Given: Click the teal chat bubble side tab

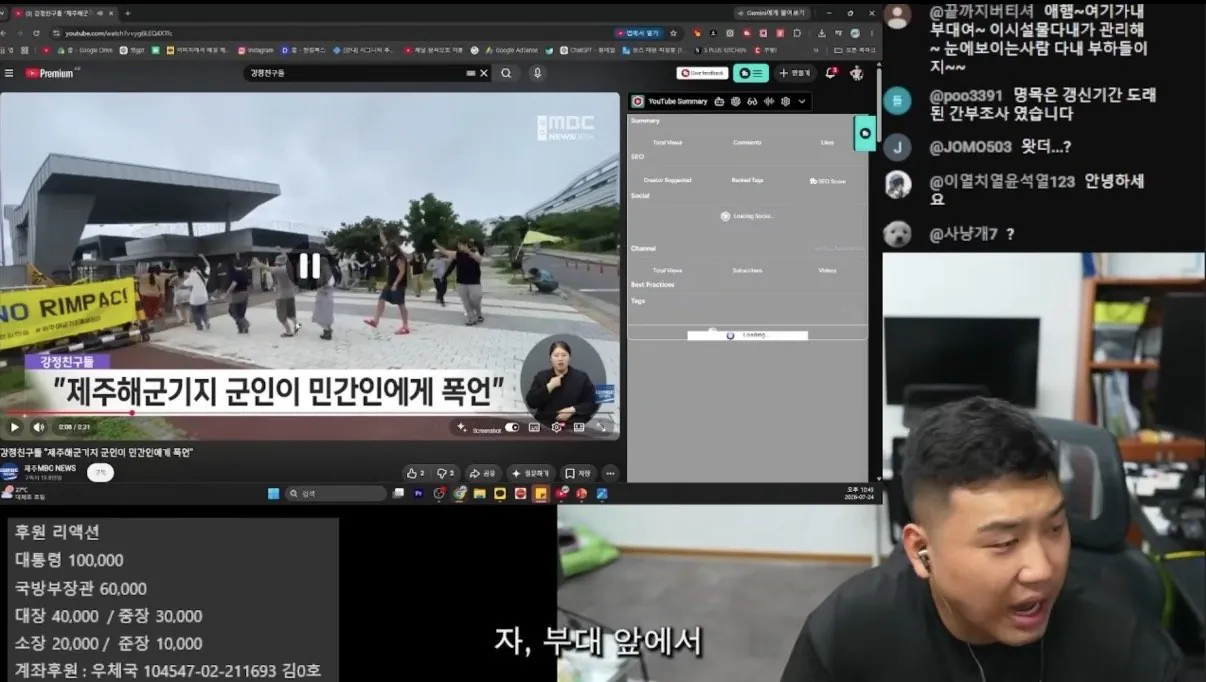Looking at the screenshot, I should (x=865, y=133).
